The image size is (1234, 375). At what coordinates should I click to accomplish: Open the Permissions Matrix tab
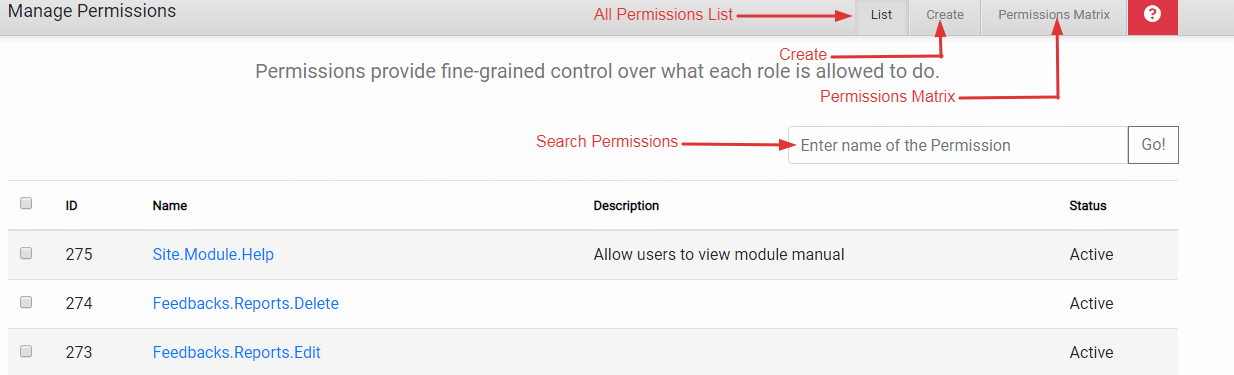click(1054, 16)
